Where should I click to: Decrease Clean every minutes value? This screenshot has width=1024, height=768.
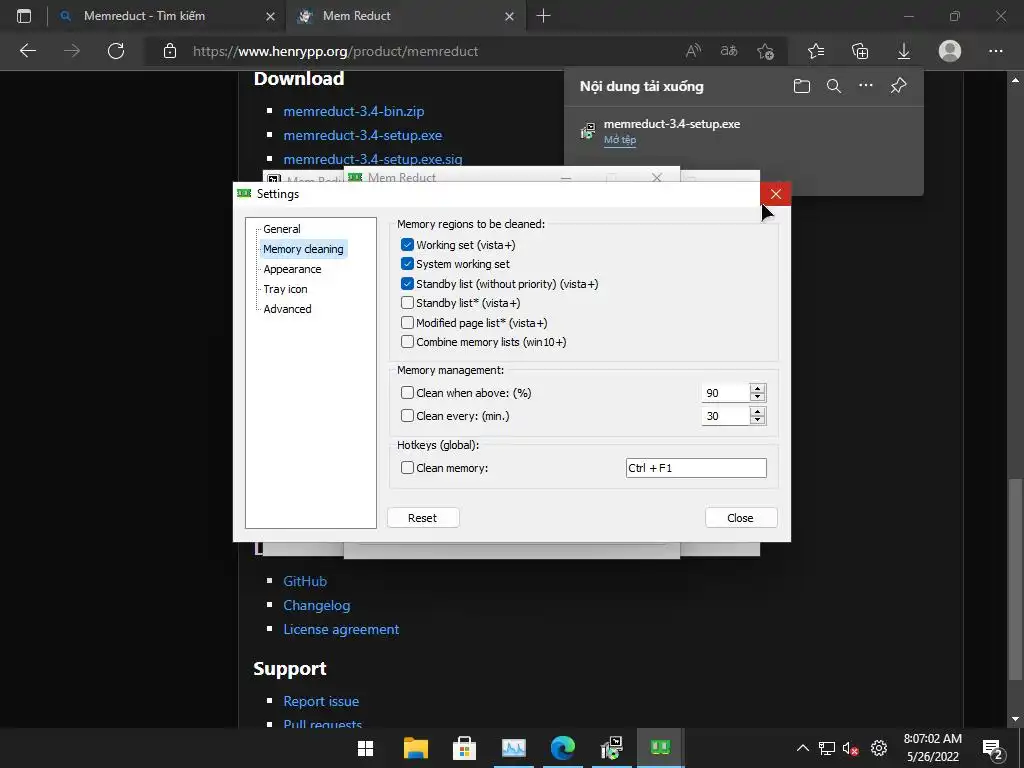(x=758, y=421)
